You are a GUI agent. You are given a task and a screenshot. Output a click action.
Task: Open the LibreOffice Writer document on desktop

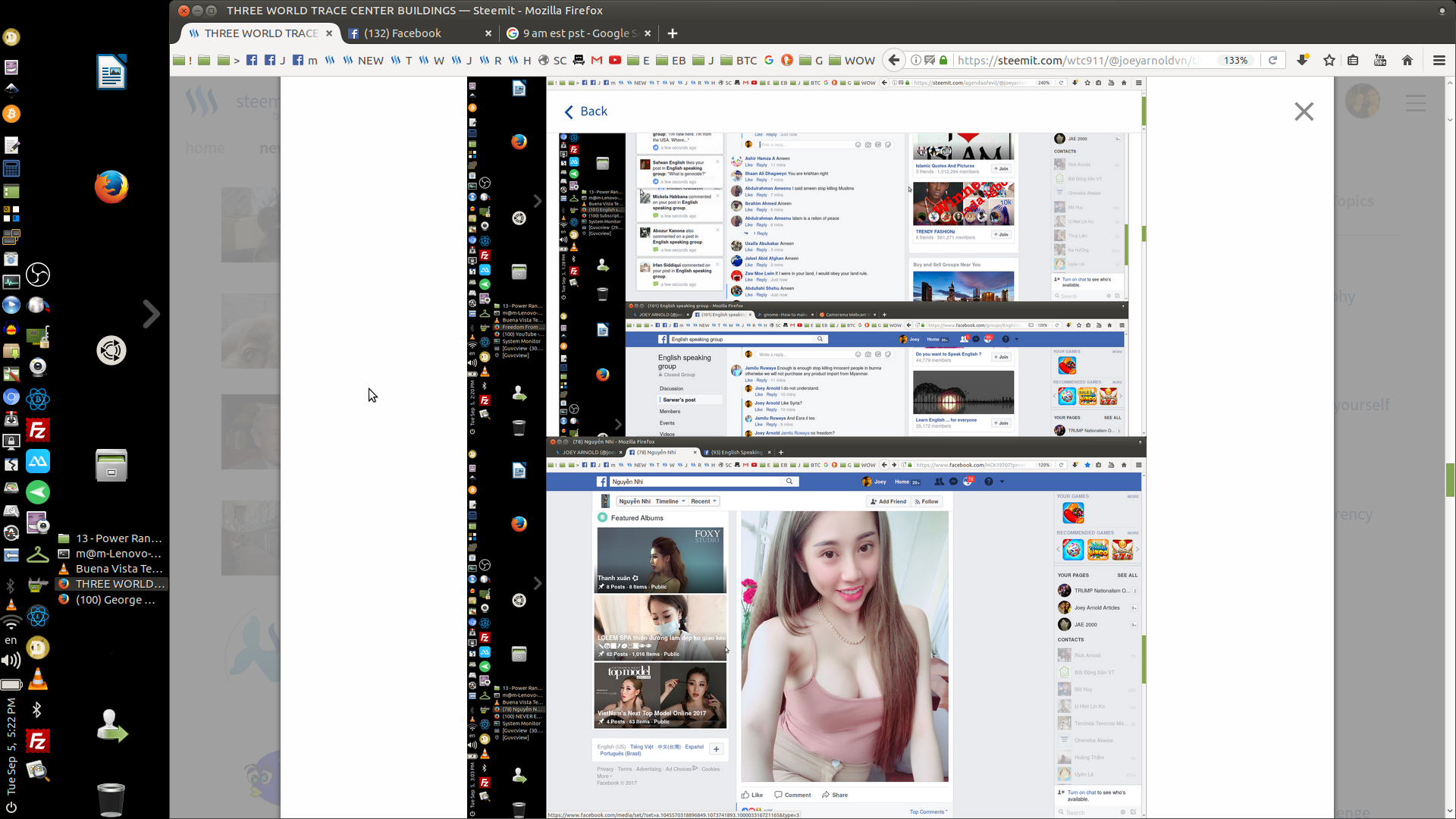(x=111, y=72)
